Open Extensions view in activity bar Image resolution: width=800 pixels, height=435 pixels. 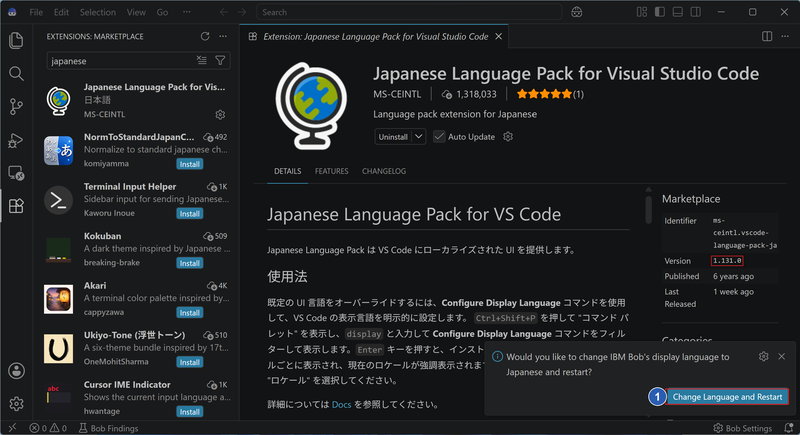(16, 206)
